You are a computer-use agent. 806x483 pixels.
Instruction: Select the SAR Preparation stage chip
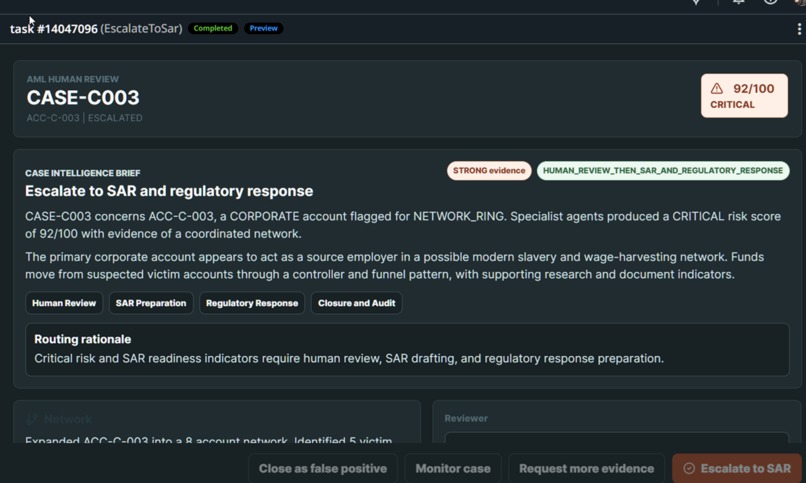[x=151, y=303]
